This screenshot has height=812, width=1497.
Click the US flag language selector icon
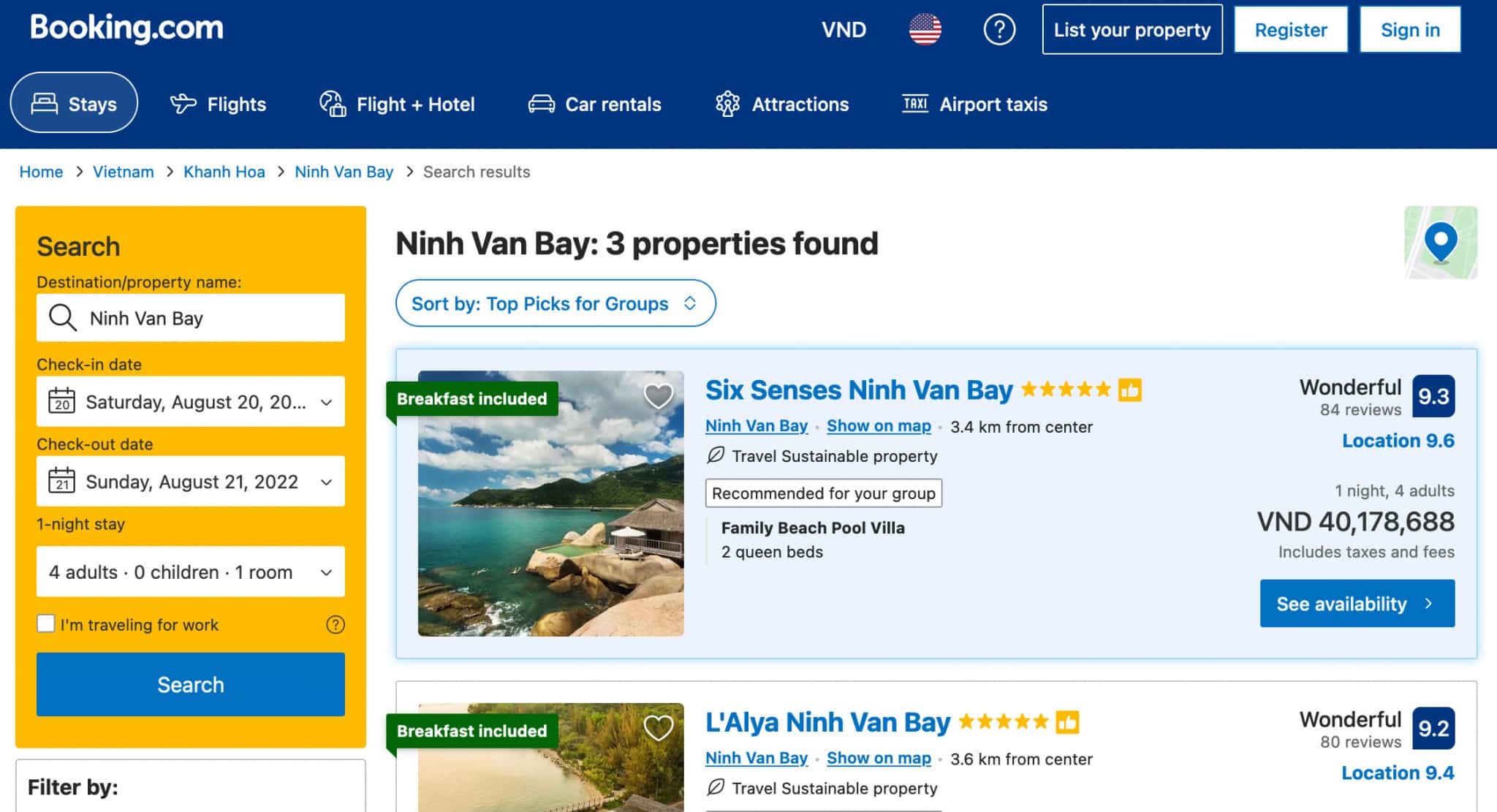tap(925, 30)
